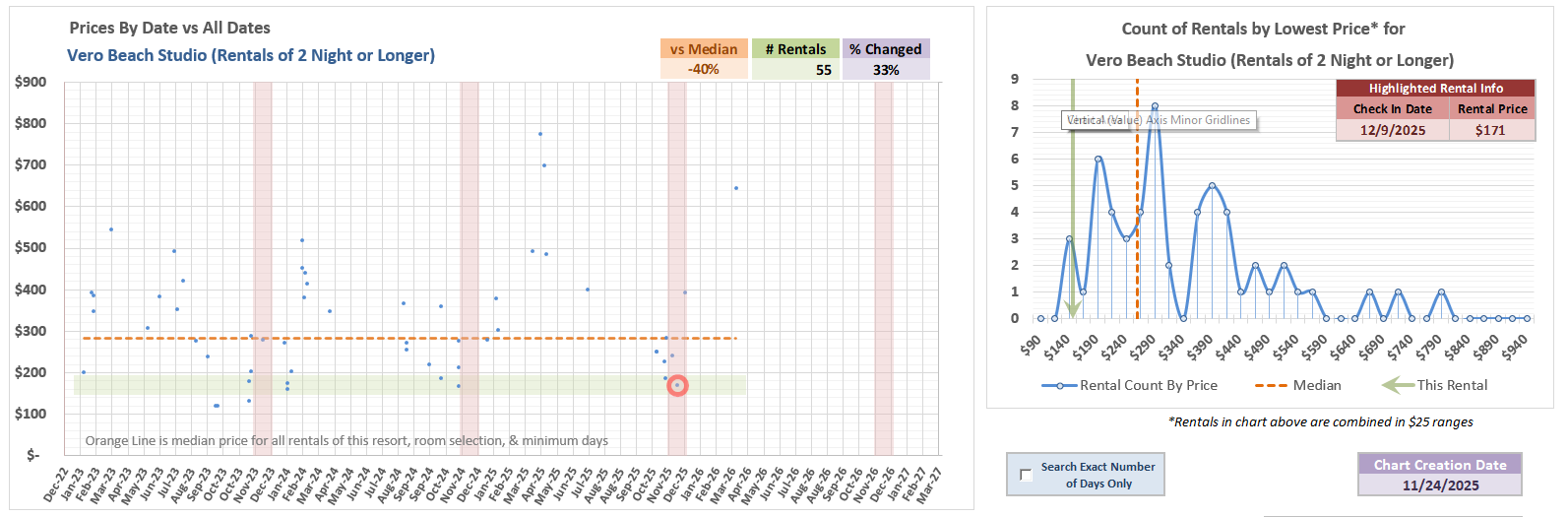Image resolution: width=1568 pixels, height=517 pixels.
Task: Select the histogram point at count 6
Action: pyautogui.click(x=1098, y=160)
